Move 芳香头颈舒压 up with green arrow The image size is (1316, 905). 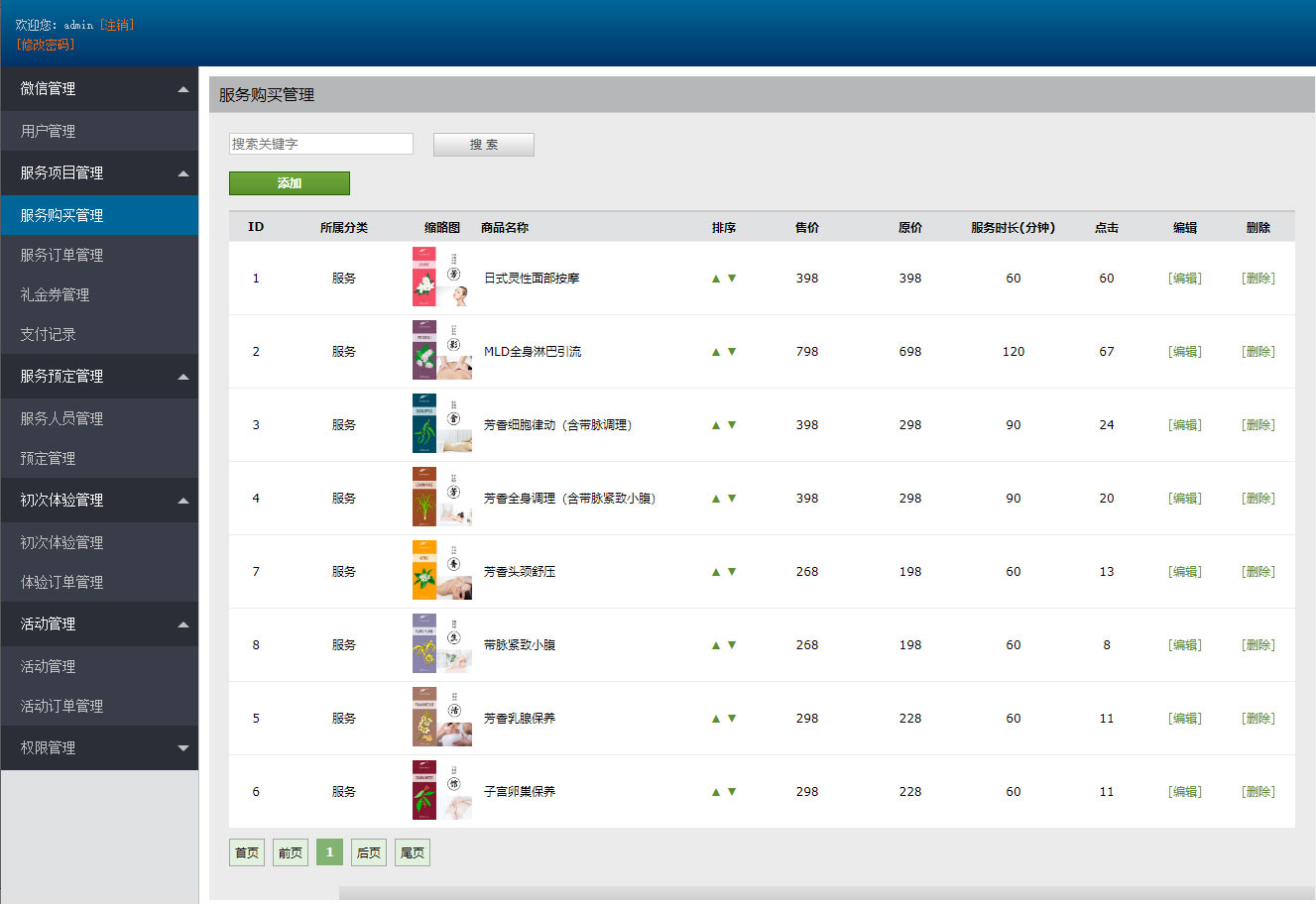(716, 572)
